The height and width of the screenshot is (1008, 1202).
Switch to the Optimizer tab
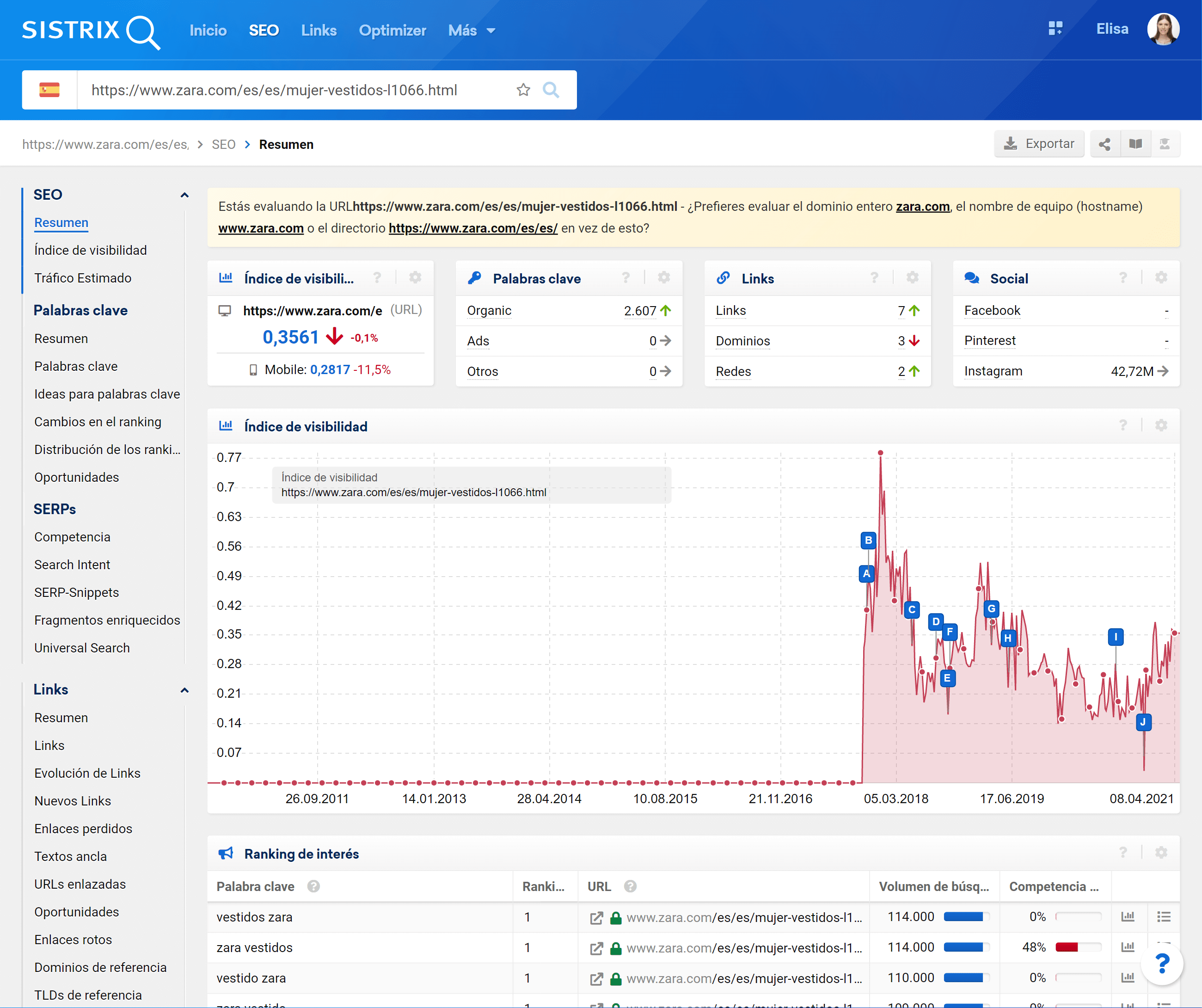click(392, 31)
